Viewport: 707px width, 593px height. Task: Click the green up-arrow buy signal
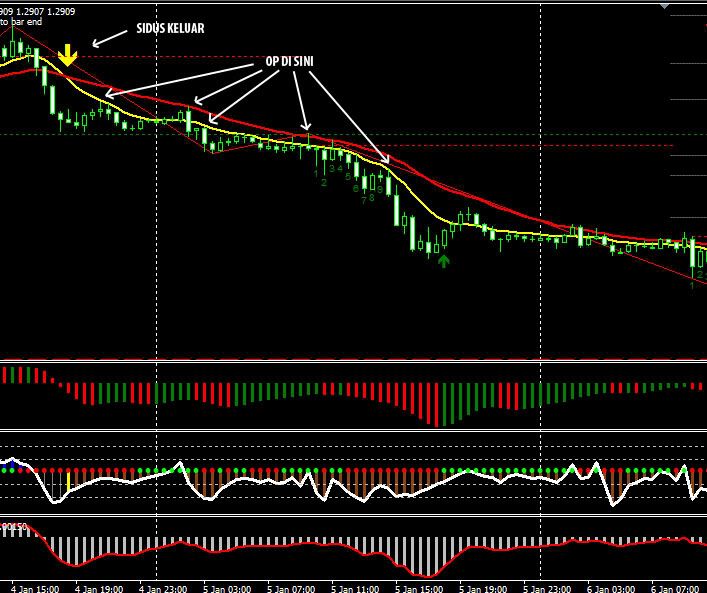444,261
